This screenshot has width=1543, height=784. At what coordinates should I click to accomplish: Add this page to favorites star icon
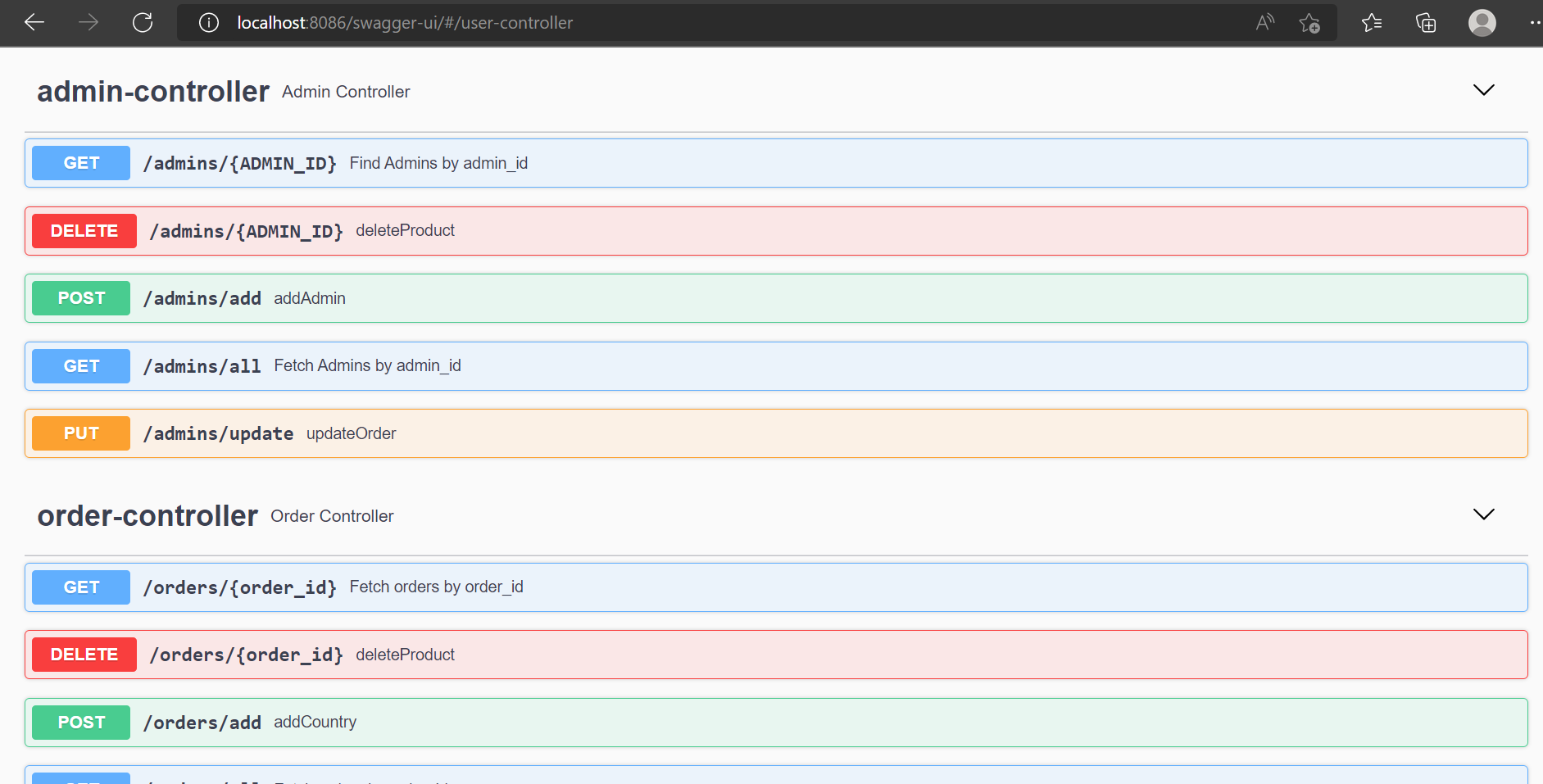pyautogui.click(x=1309, y=23)
